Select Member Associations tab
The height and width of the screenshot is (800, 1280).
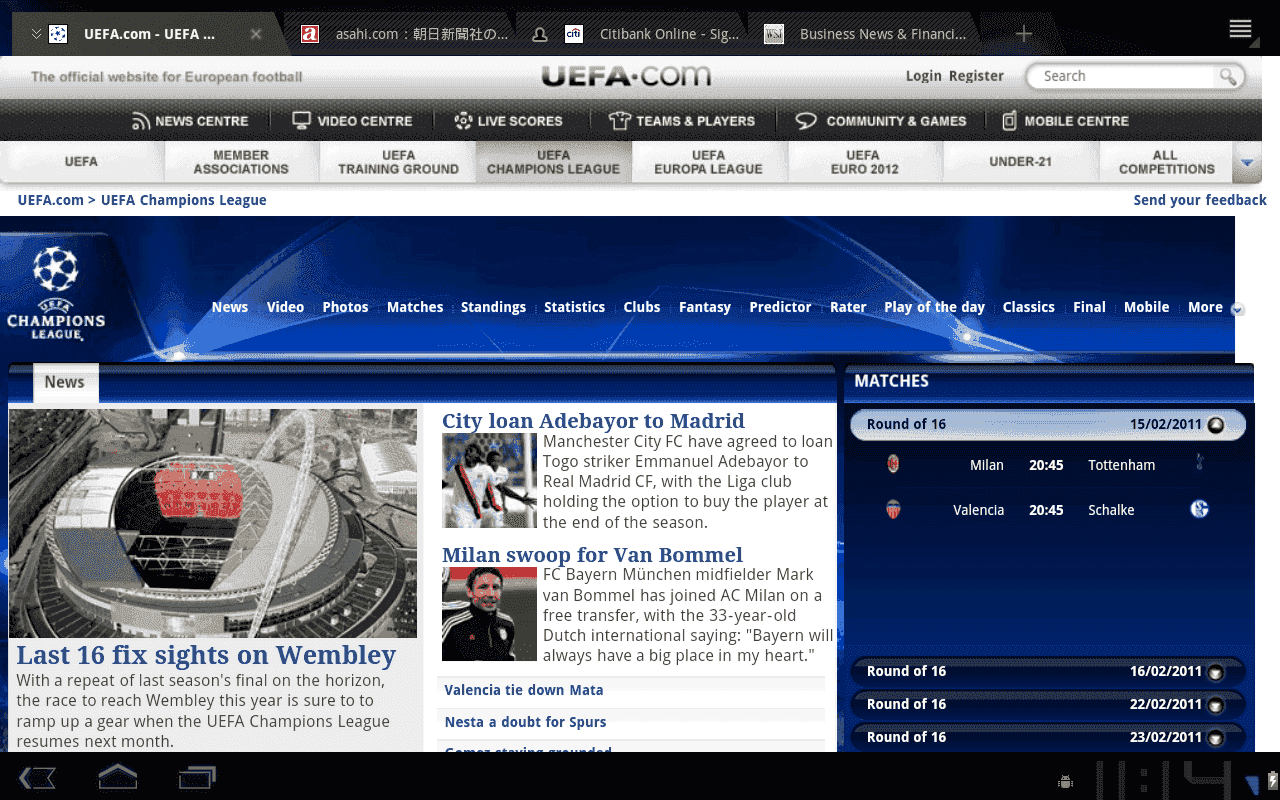pos(241,162)
